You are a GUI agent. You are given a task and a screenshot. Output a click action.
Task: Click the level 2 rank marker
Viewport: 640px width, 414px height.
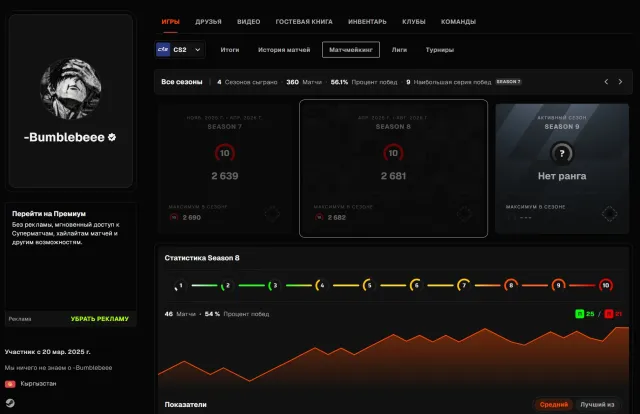click(227, 285)
